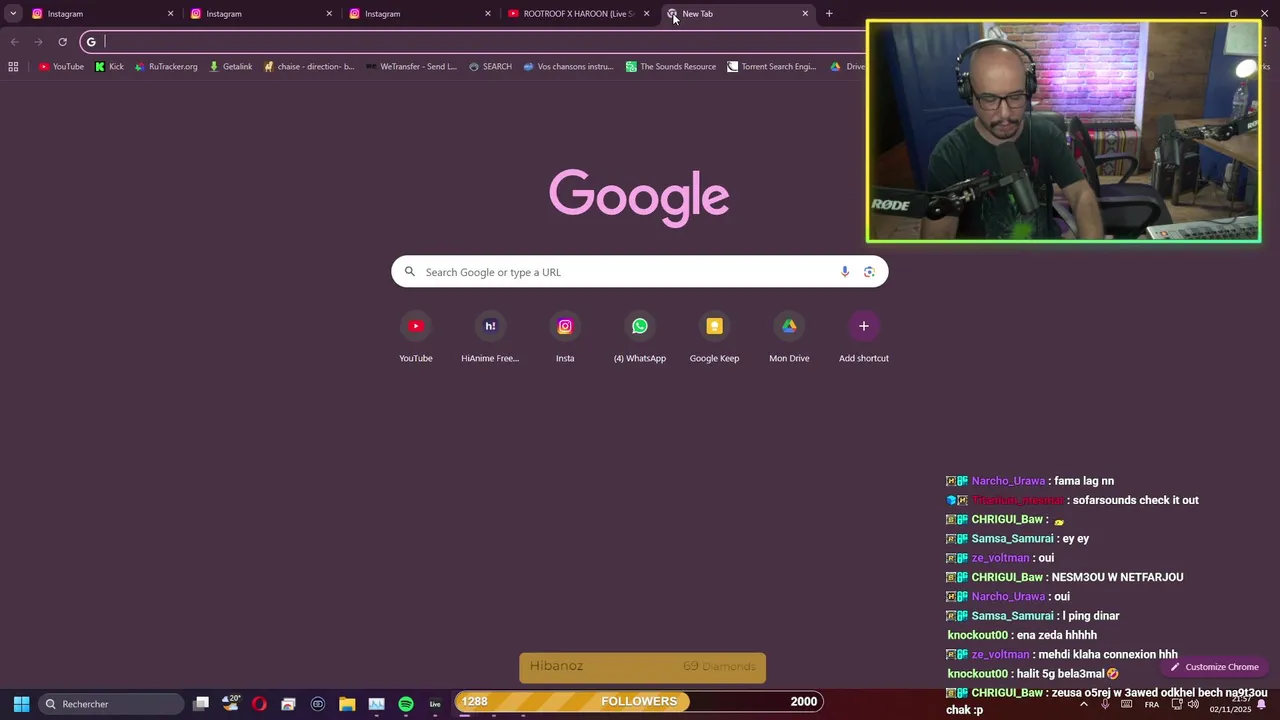1280x720 pixels.
Task: Launch Opera from the taskbar
Action: click(x=259, y=704)
